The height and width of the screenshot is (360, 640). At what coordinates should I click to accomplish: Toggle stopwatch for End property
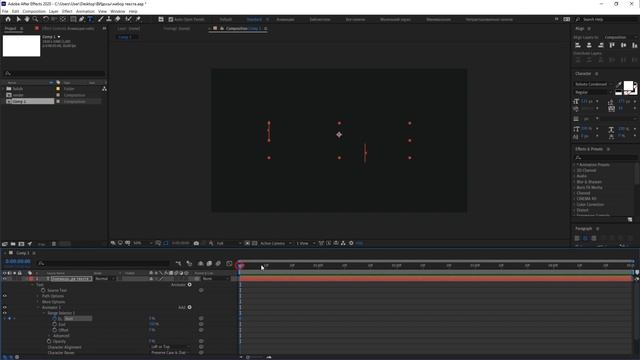tap(55, 324)
